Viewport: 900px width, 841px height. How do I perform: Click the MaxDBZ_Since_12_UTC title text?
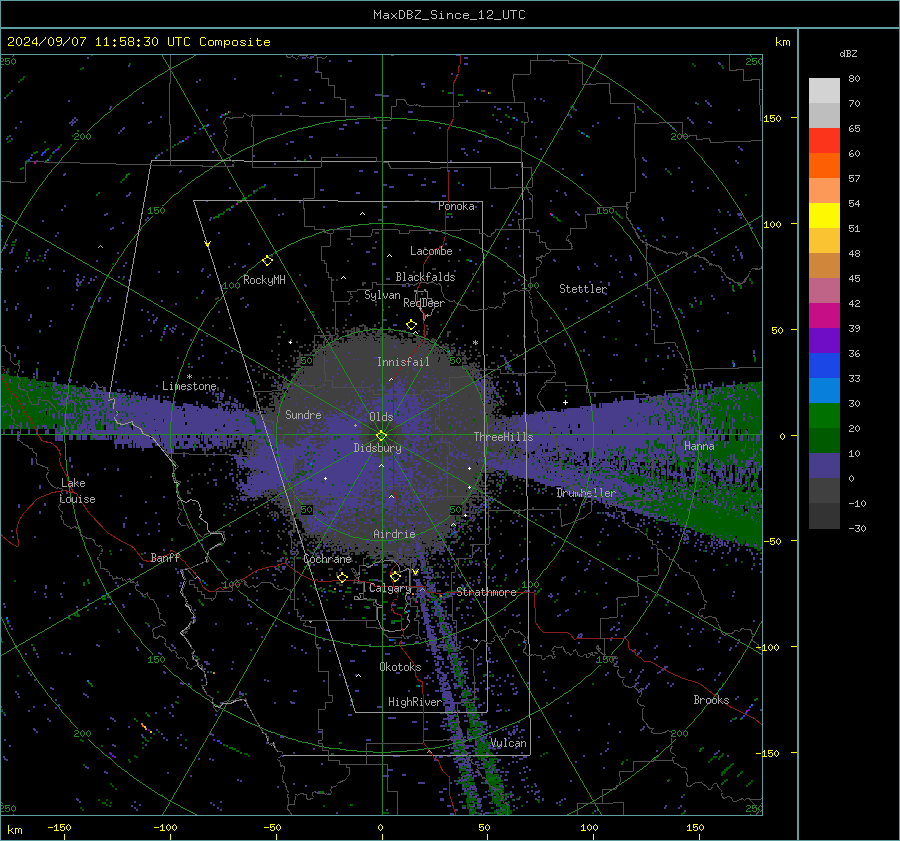(449, 15)
